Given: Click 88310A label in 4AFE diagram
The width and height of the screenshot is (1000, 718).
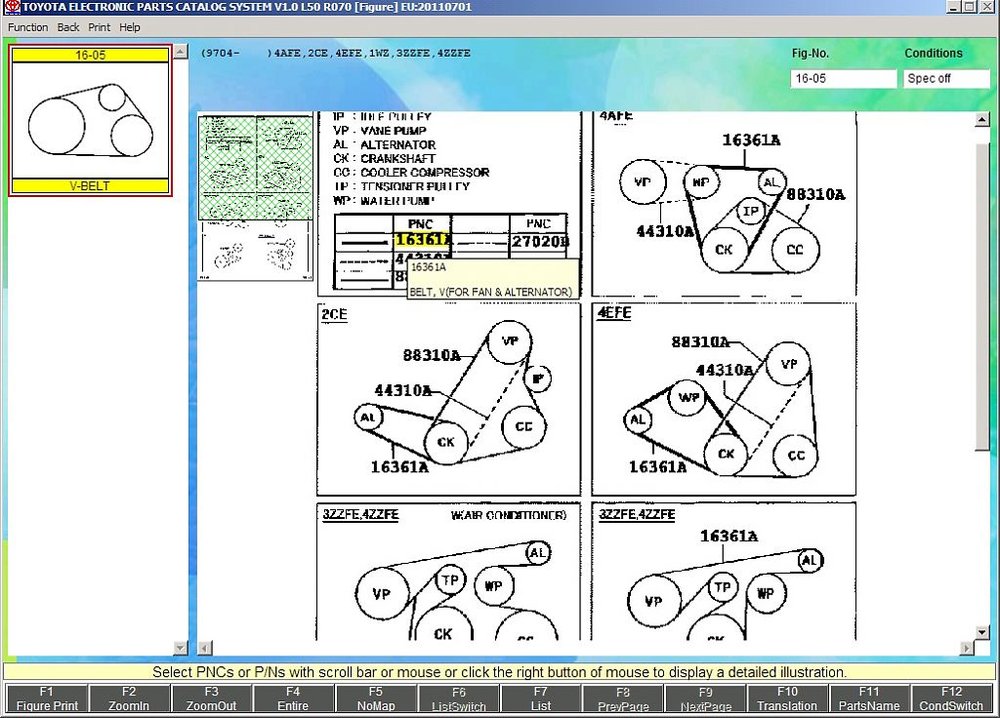Looking at the screenshot, I should tap(816, 194).
